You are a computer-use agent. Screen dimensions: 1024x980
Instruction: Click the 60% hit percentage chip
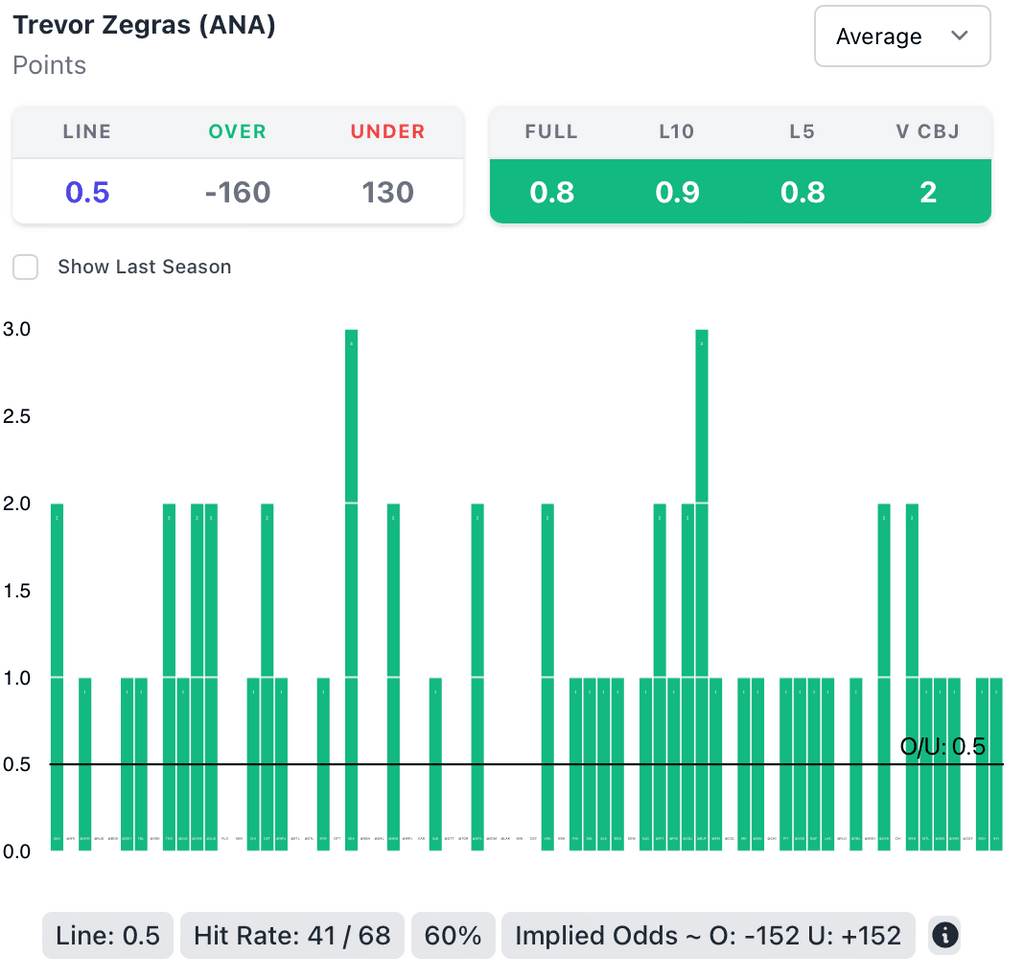(x=453, y=936)
